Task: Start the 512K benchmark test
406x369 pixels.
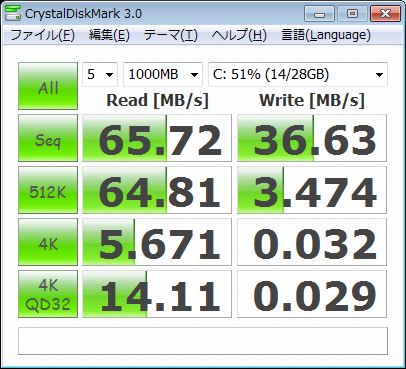Action: (48, 190)
